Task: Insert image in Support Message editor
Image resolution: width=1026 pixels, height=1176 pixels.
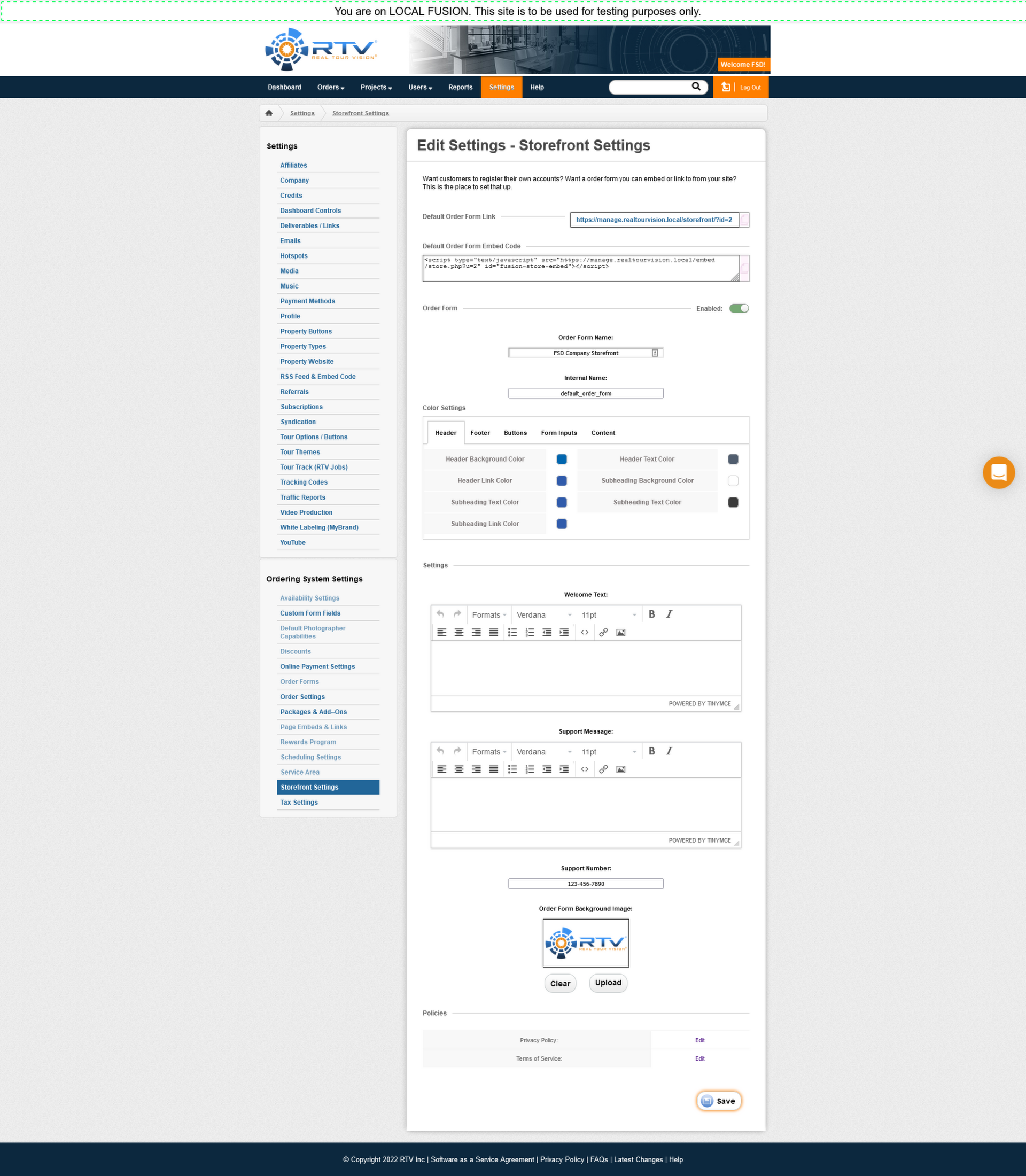Action: tap(620, 769)
